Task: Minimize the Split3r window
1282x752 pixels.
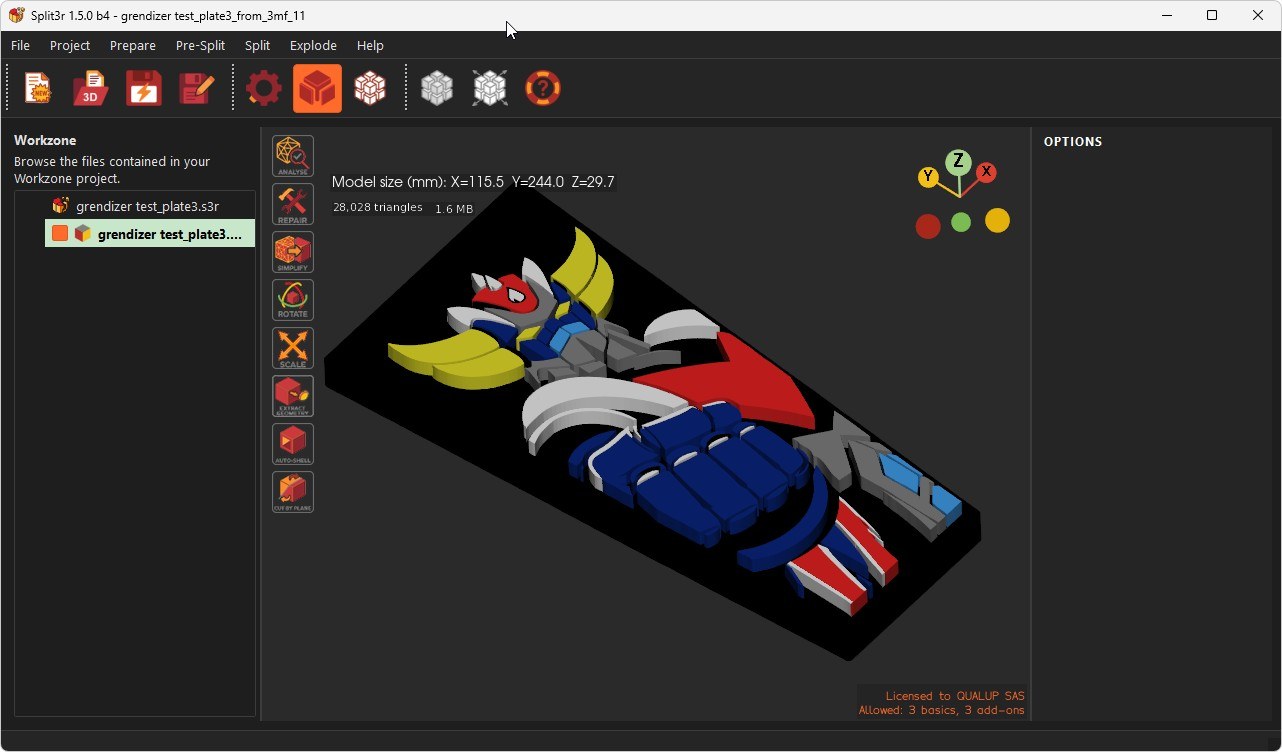Action: pyautogui.click(x=1166, y=15)
